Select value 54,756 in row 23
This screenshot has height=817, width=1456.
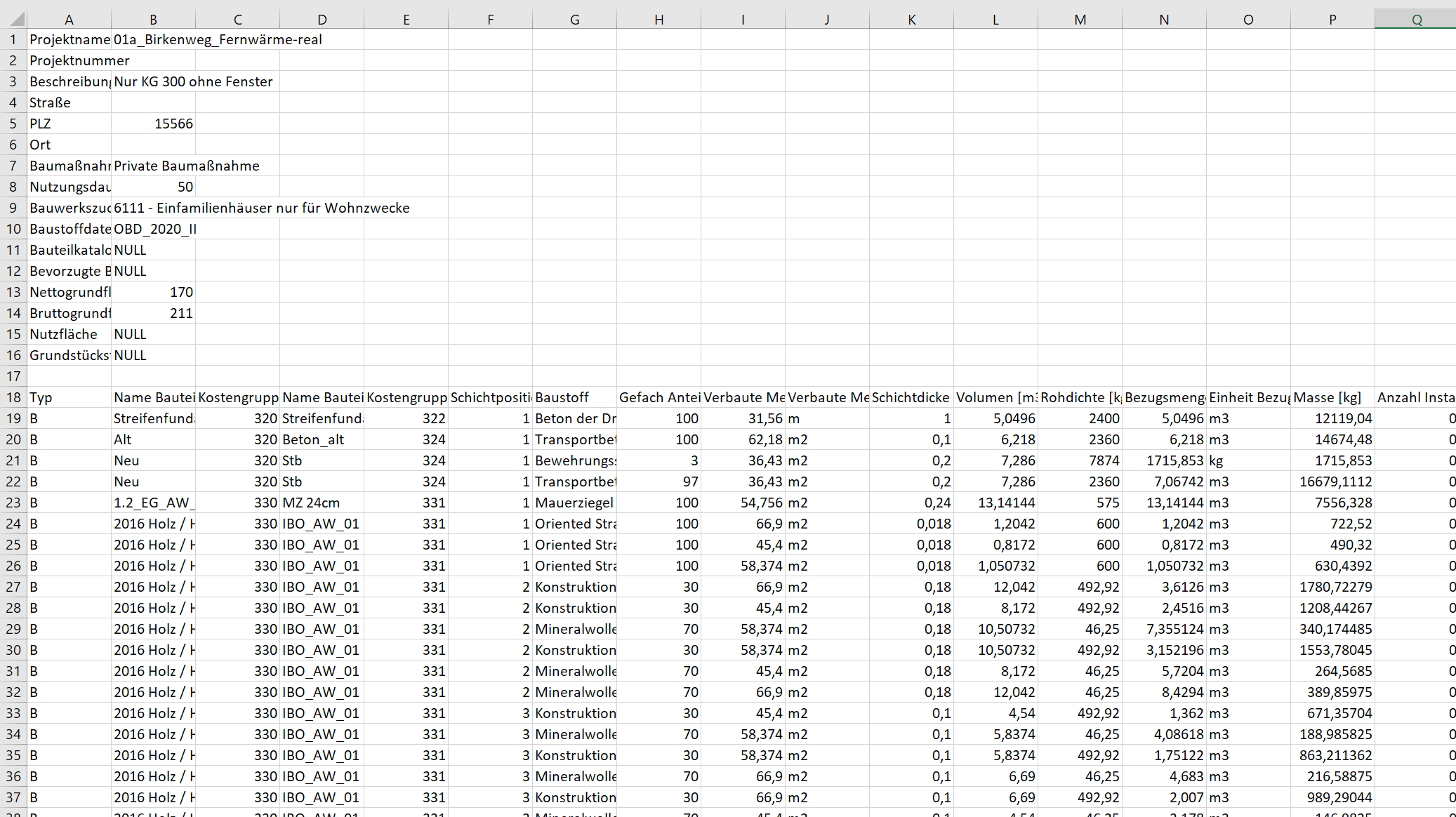[x=743, y=503]
